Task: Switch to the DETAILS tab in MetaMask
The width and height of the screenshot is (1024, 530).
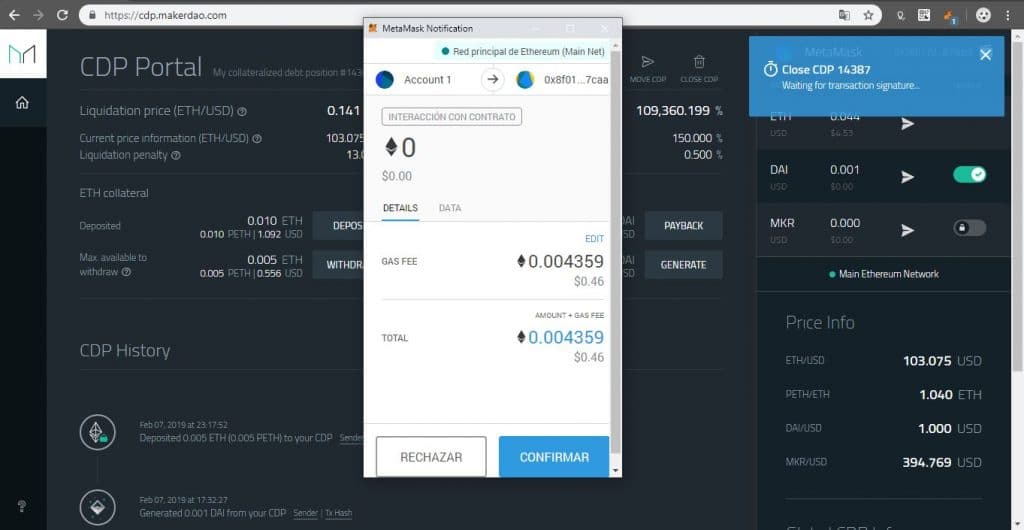Action: pos(400,208)
